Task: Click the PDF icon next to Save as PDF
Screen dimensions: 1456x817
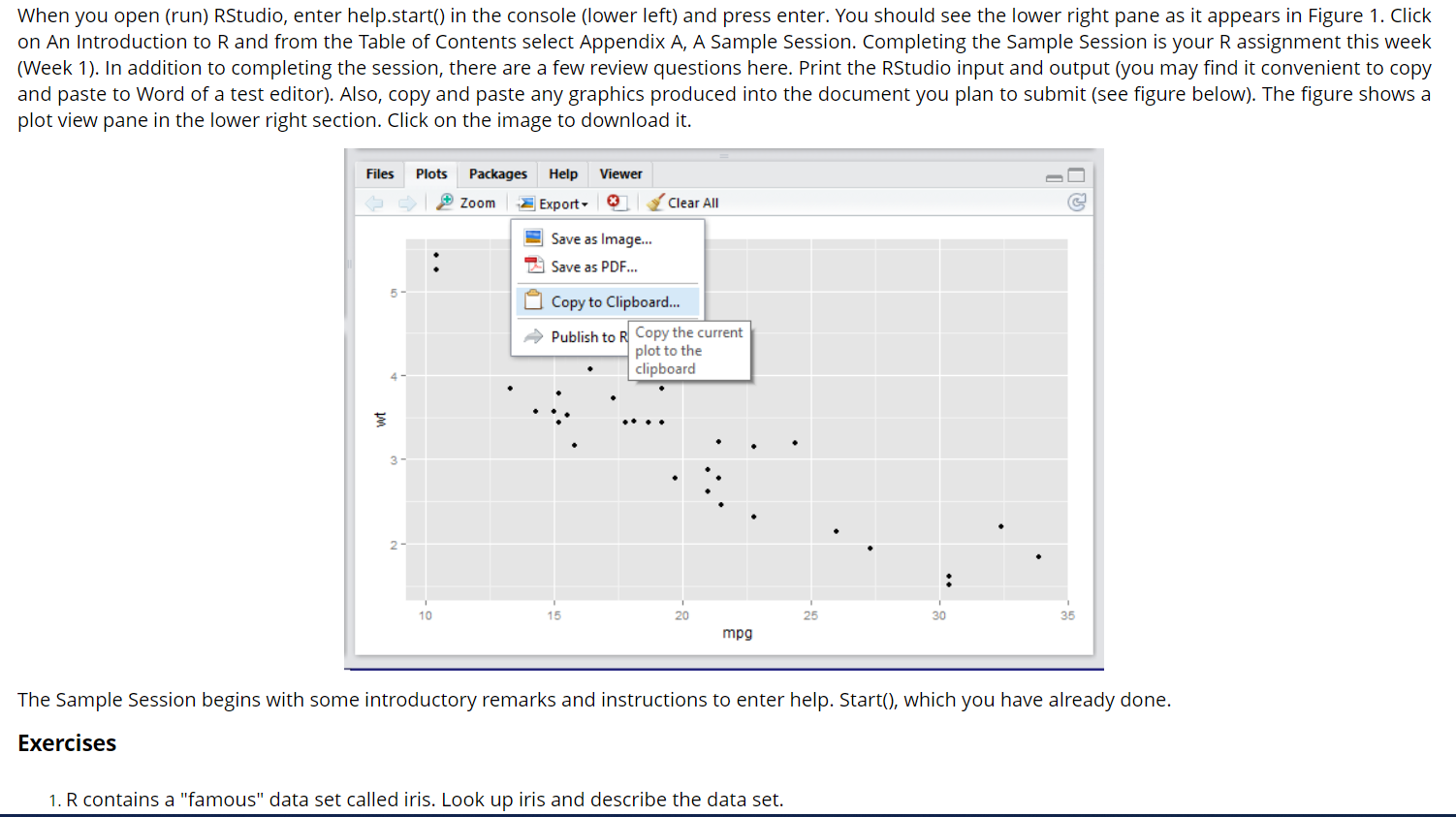Action: [532, 266]
